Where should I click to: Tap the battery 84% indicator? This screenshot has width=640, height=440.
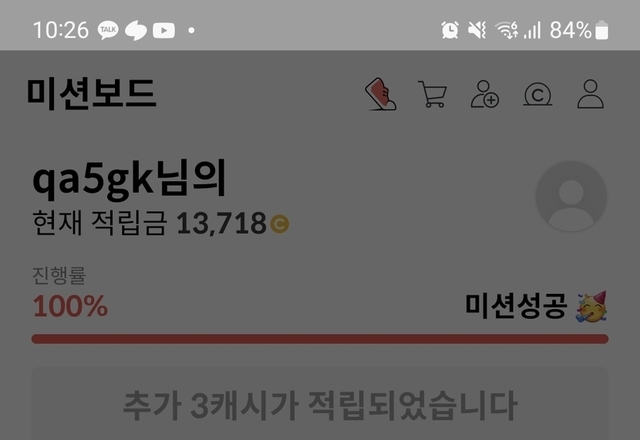coord(579,30)
